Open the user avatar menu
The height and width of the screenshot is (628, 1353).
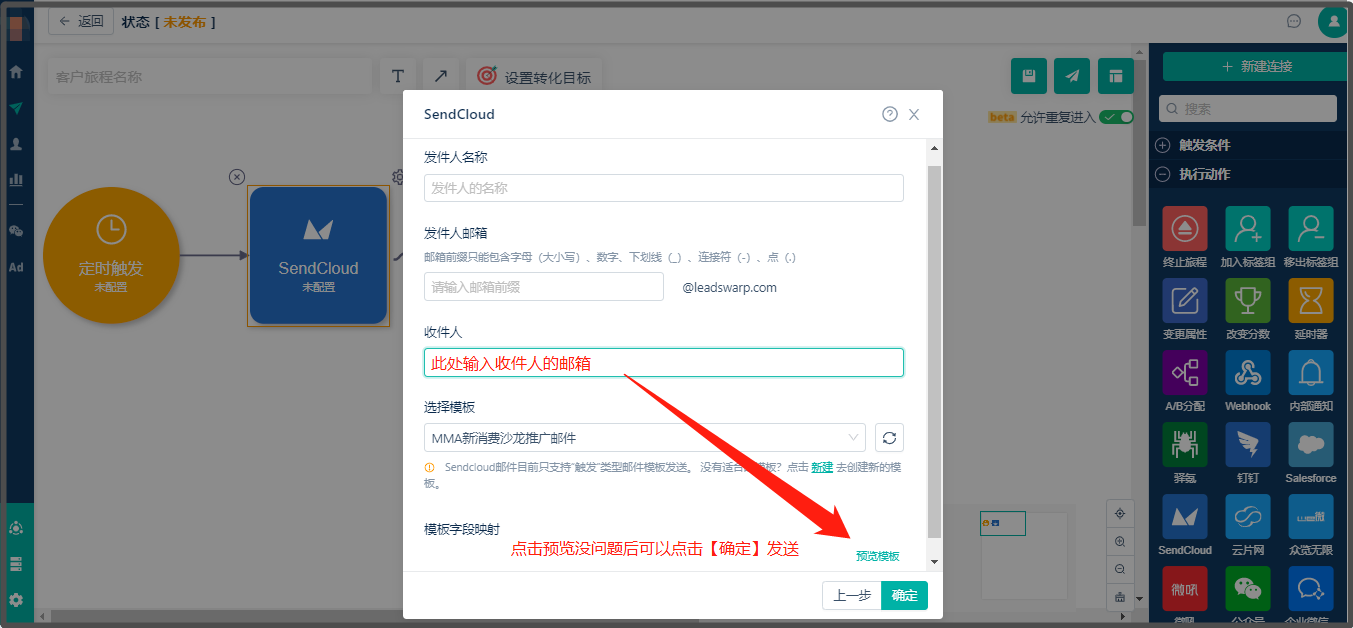point(1332,21)
